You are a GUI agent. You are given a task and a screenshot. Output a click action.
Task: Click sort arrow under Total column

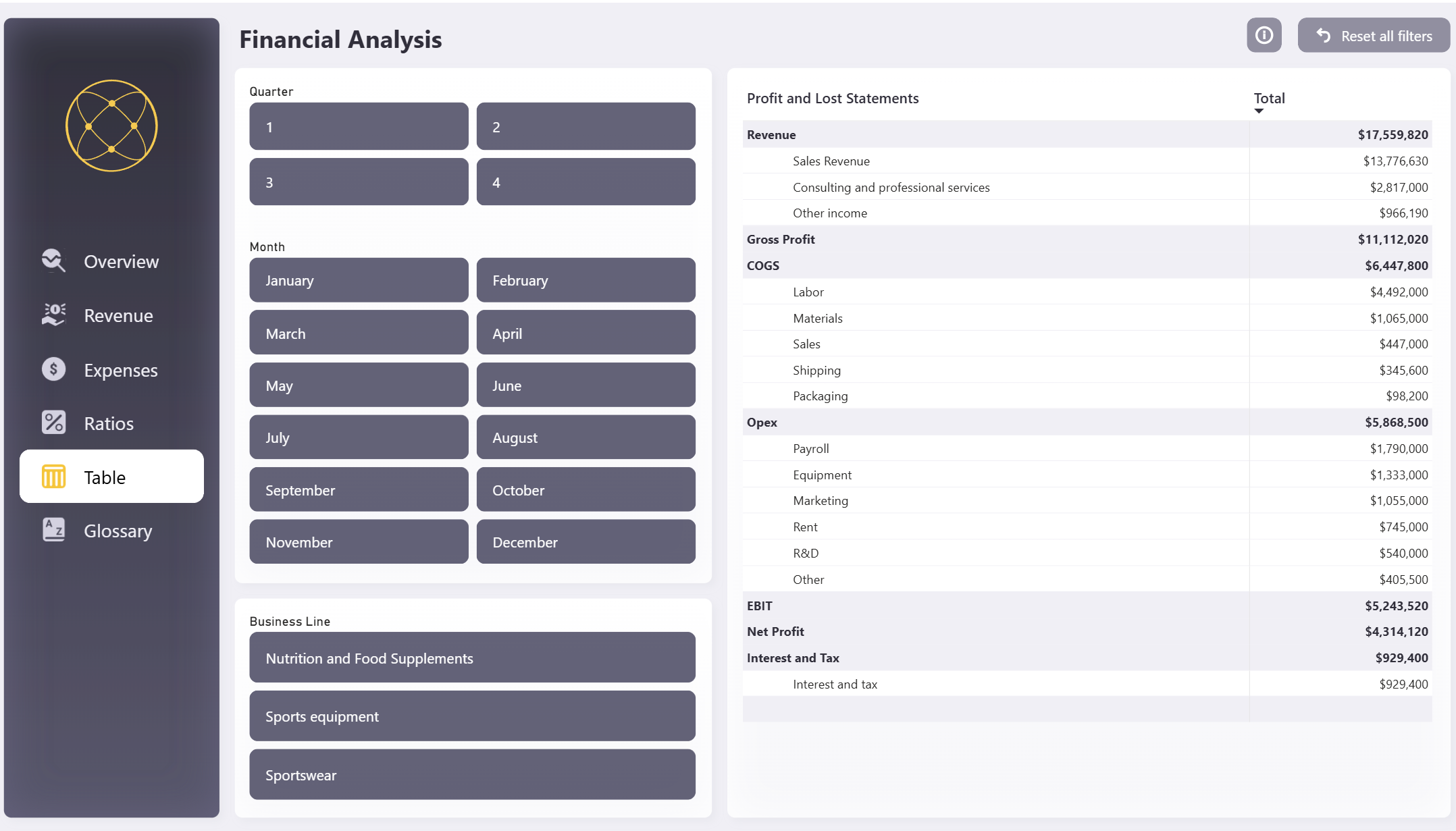point(1259,111)
